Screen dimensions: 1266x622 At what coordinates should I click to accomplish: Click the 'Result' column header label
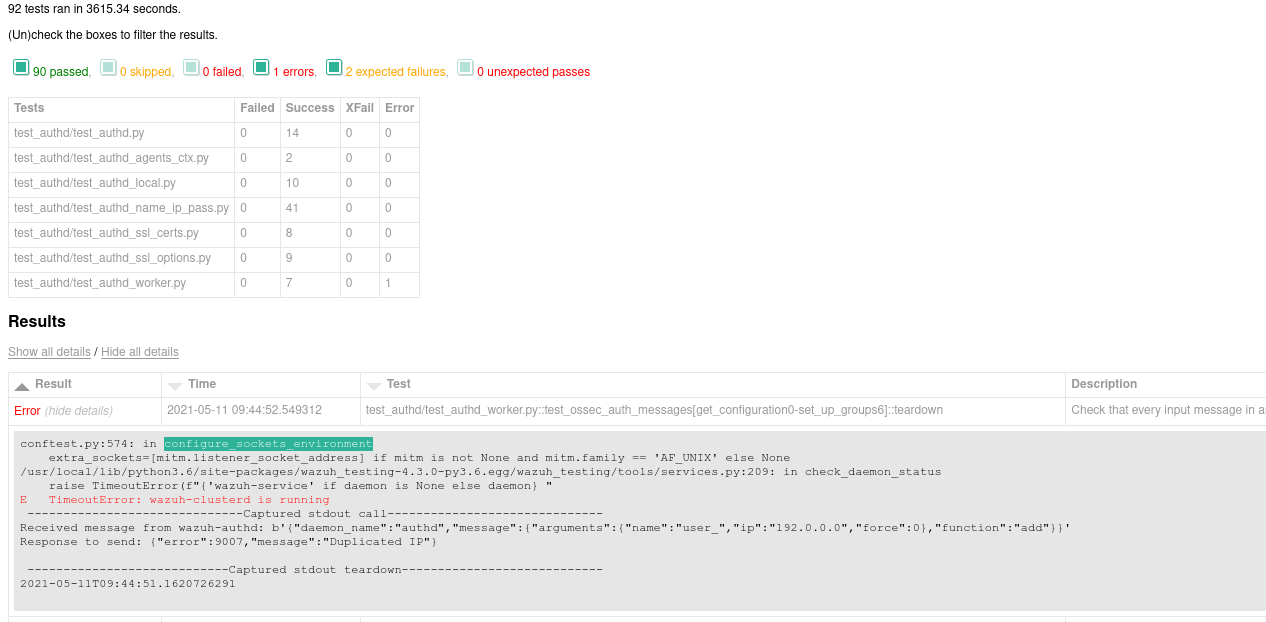pyautogui.click(x=53, y=384)
